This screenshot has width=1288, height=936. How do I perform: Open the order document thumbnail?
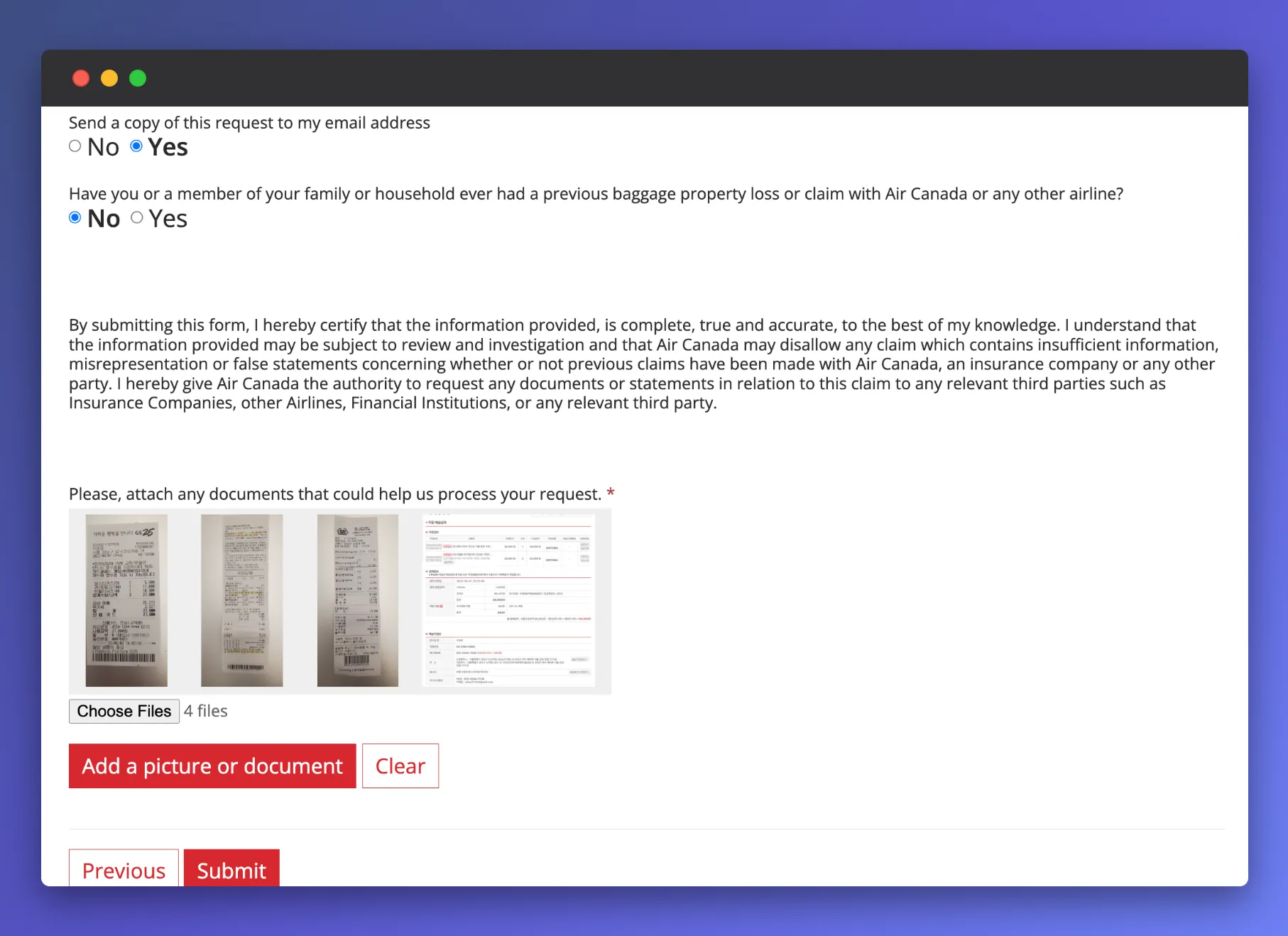point(508,600)
